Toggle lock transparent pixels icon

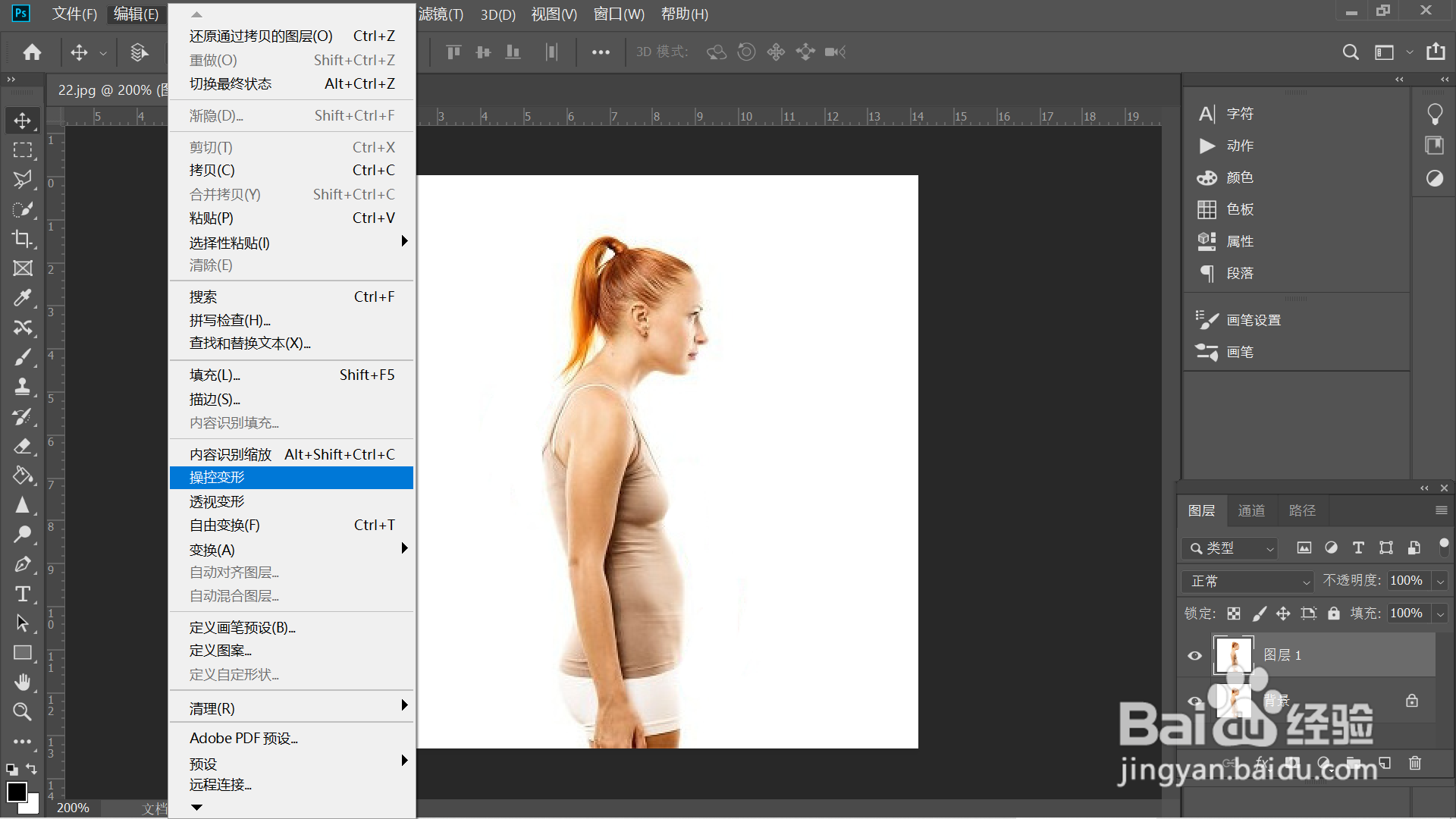point(1234,613)
